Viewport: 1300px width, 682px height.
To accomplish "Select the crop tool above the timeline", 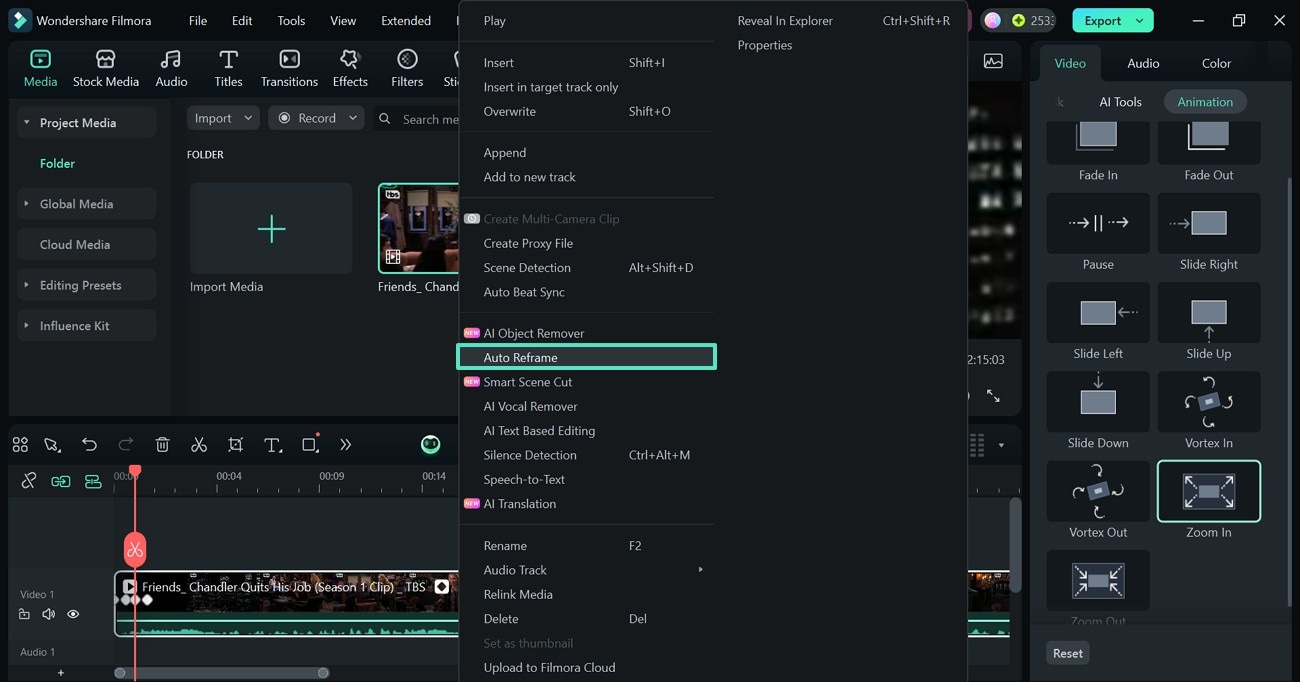I will click(235, 444).
